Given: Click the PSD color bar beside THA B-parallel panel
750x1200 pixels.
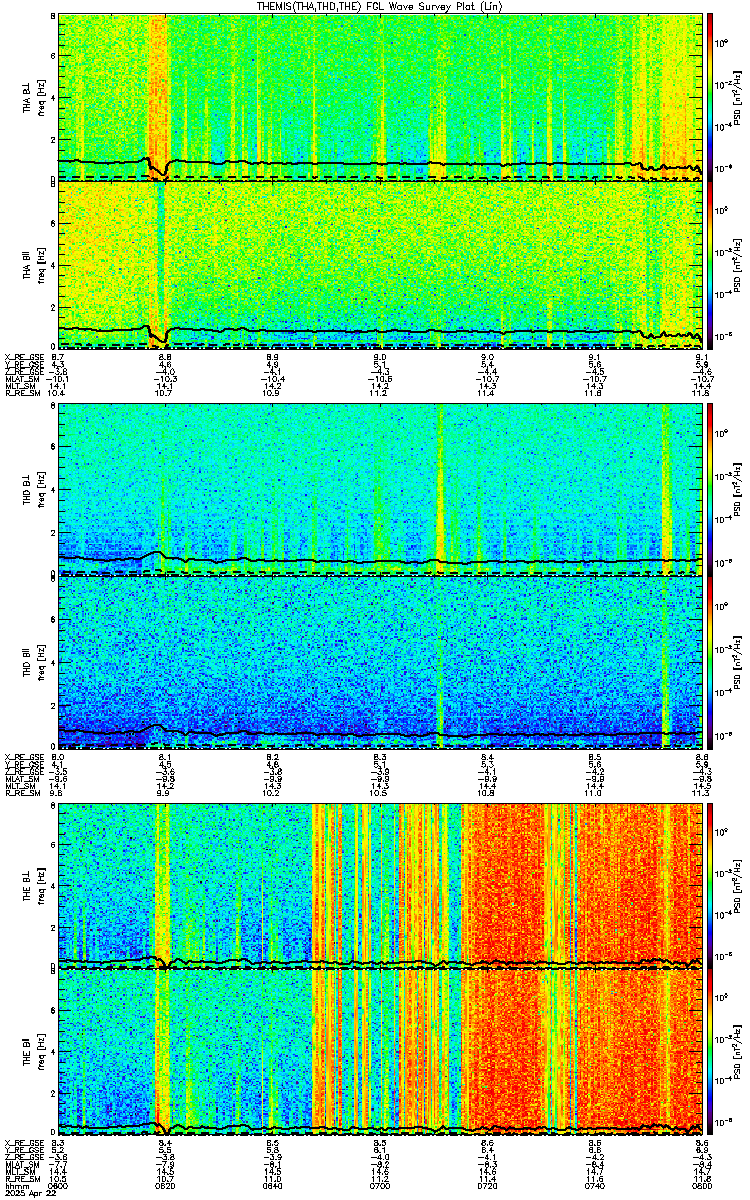Looking at the screenshot, I should tap(711, 265).
